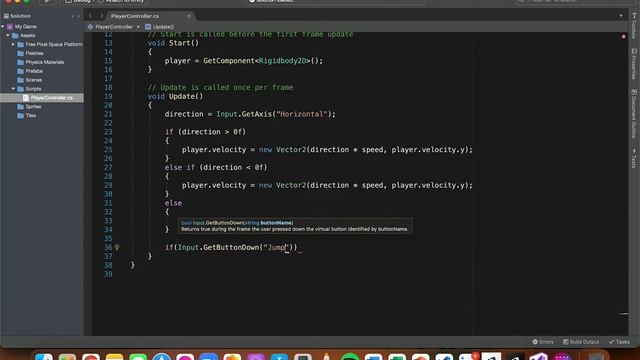Image resolution: width=640 pixels, height=360 pixels.
Task: Close the PlayerController.cs tab
Action: click(x=189, y=16)
